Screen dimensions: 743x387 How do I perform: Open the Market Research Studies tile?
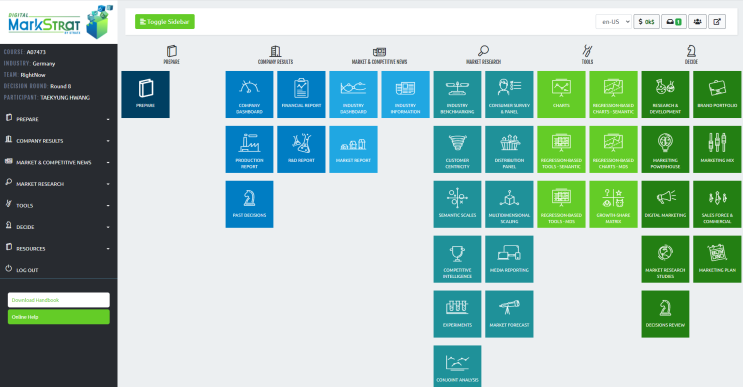tap(665, 259)
